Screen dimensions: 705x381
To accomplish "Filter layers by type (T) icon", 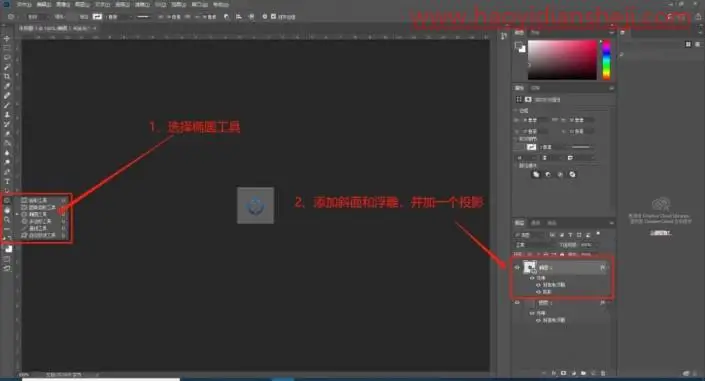I will click(570, 235).
